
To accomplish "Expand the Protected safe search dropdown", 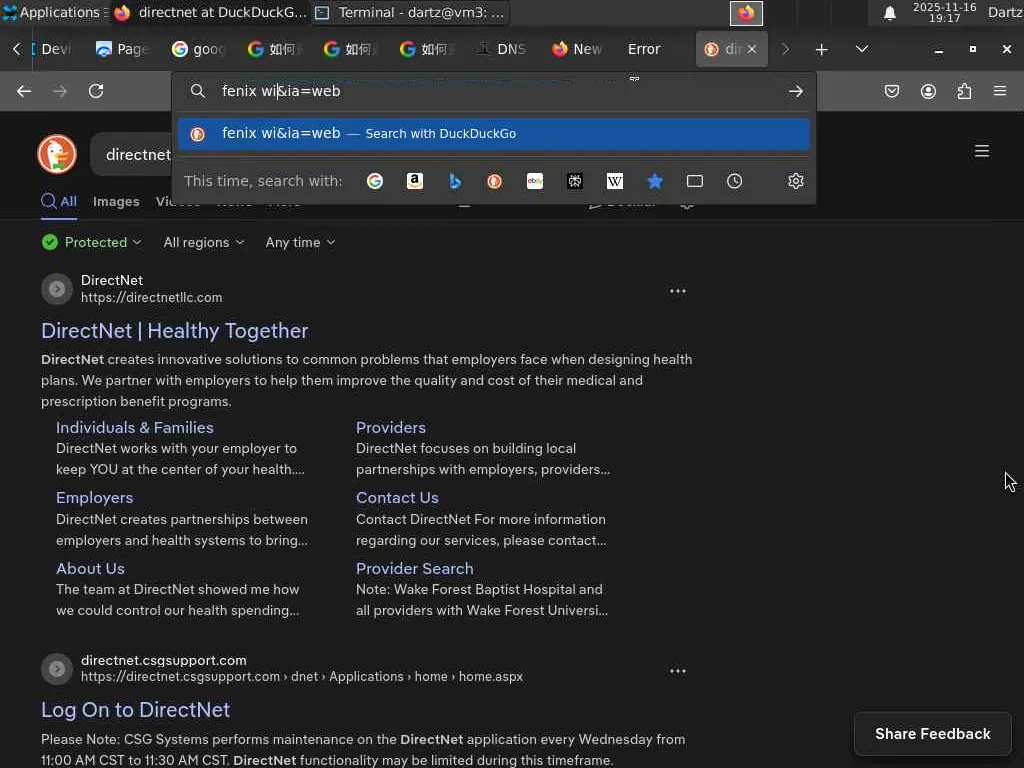I will 91,242.
